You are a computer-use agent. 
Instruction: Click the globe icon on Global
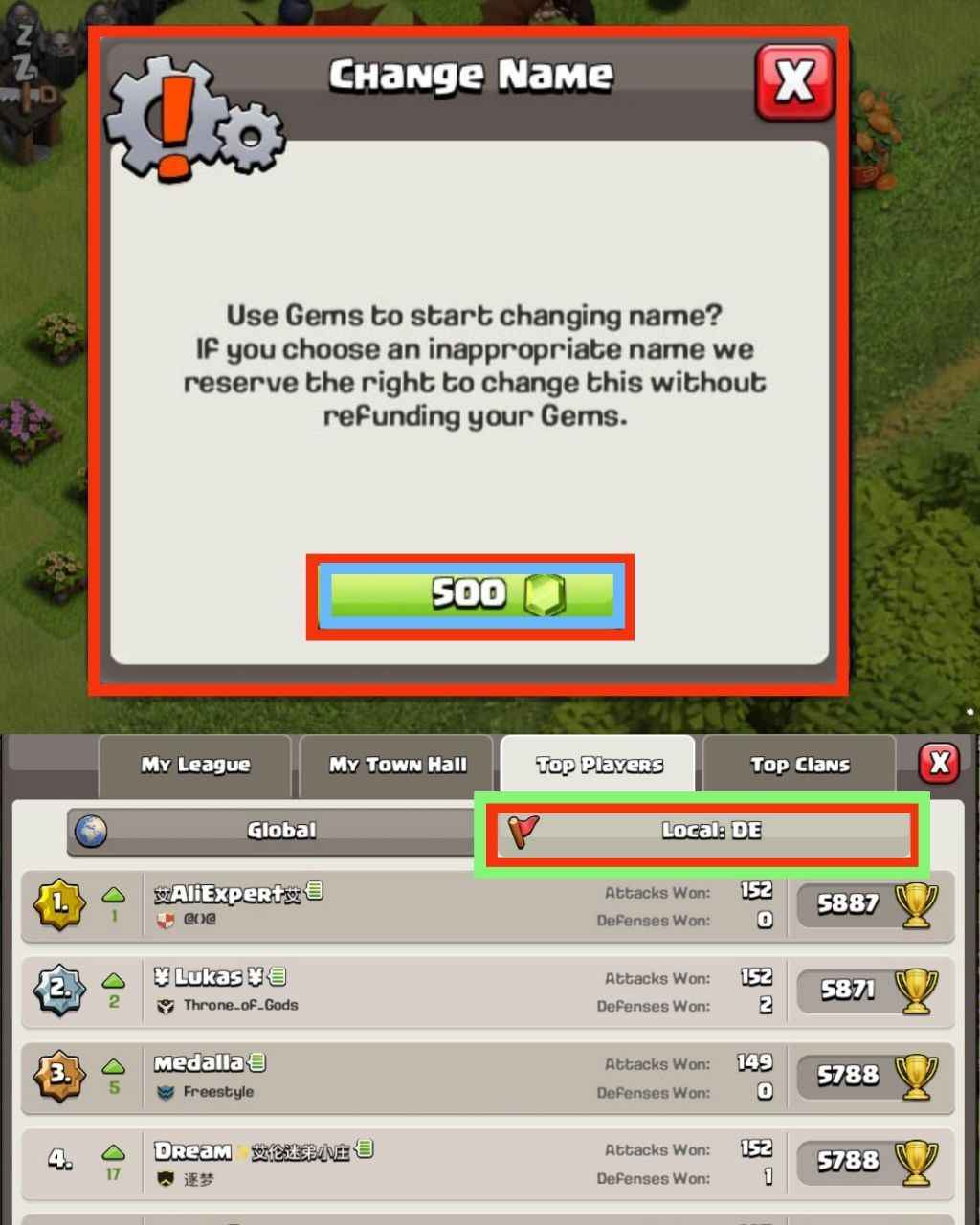(91, 831)
